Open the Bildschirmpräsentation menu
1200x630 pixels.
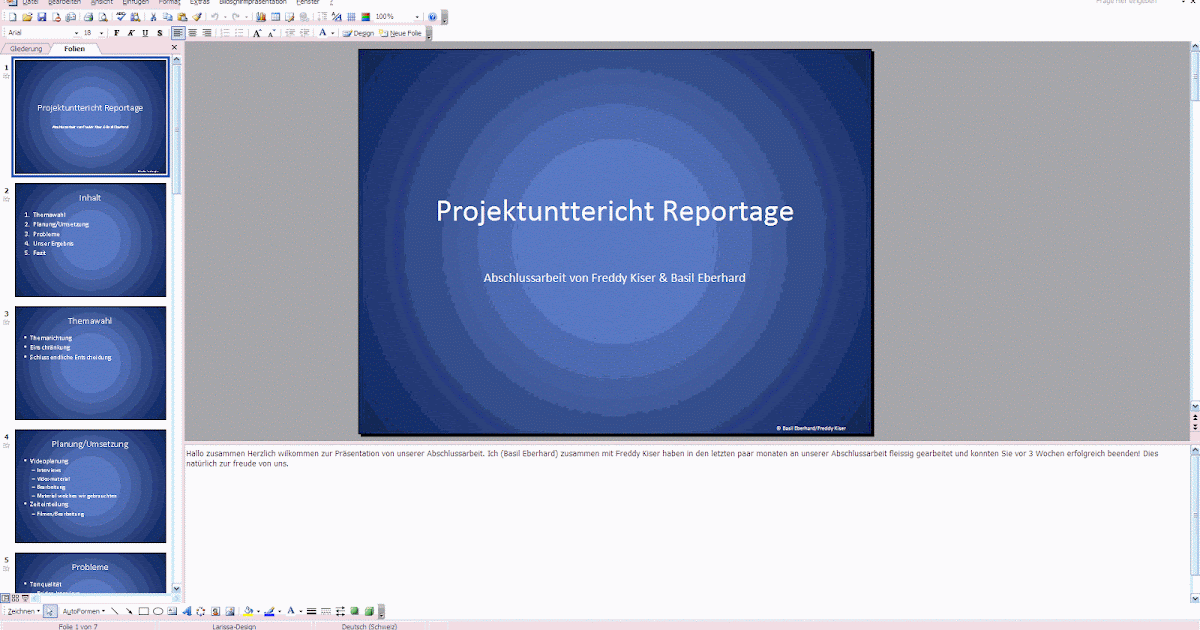(x=253, y=2)
